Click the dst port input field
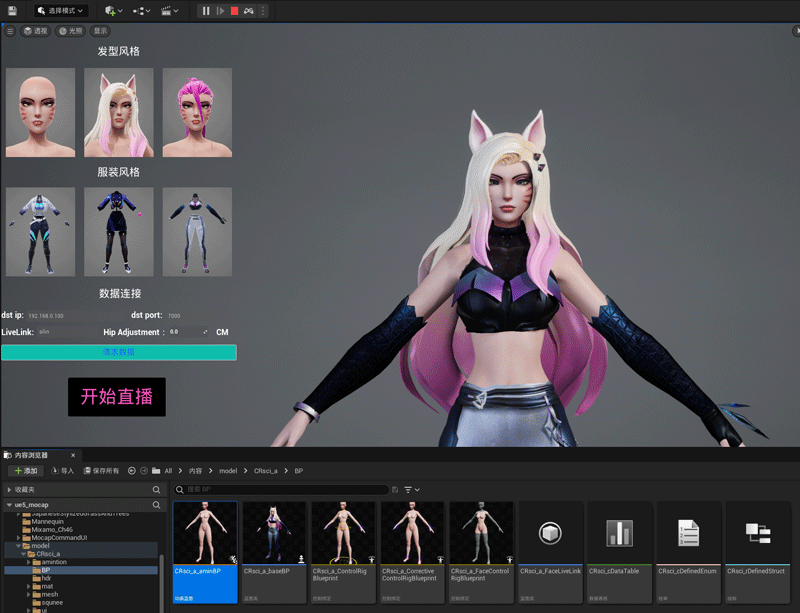Screen dimensions: 800x613 coord(199,315)
